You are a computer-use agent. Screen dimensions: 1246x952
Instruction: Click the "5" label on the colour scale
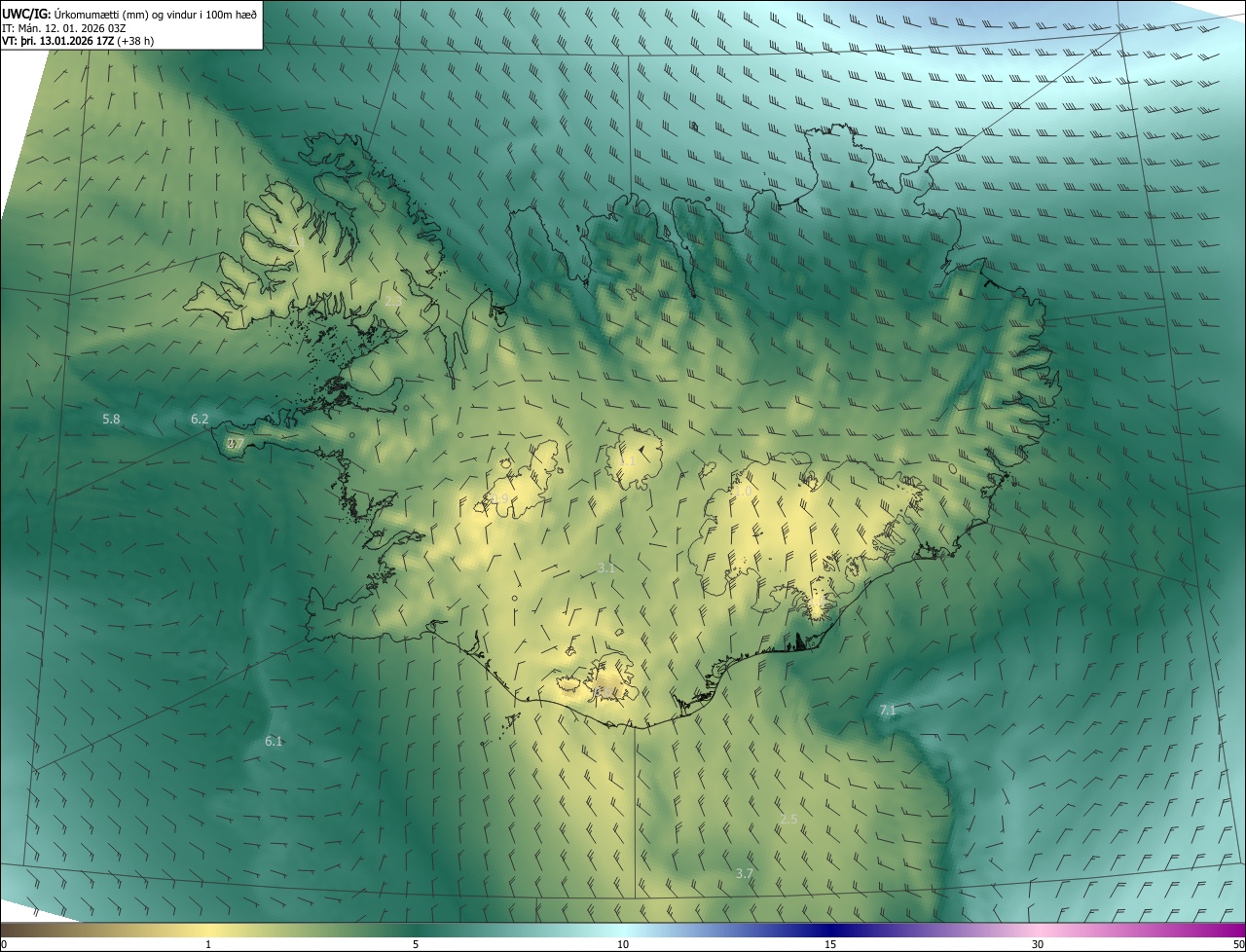(x=416, y=945)
